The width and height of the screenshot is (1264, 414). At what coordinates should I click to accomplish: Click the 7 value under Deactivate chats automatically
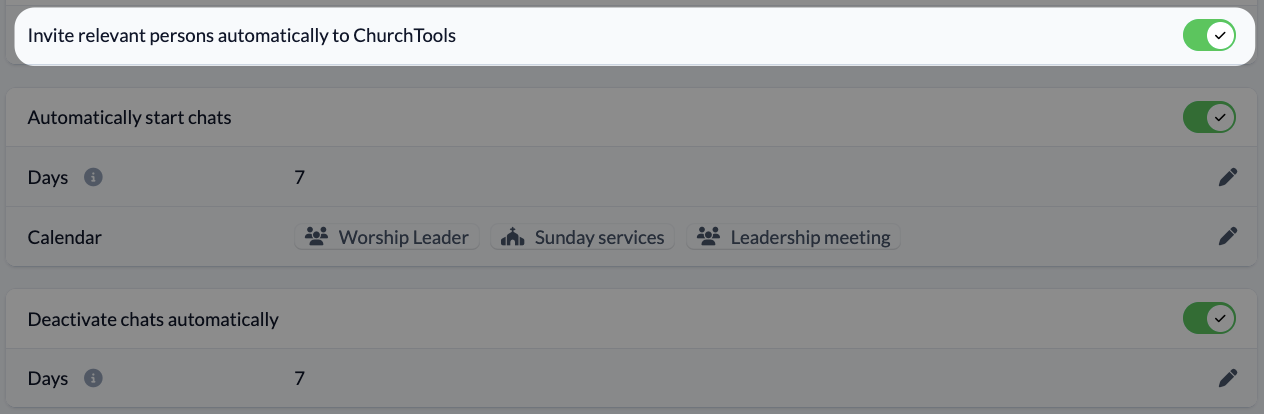coord(299,378)
